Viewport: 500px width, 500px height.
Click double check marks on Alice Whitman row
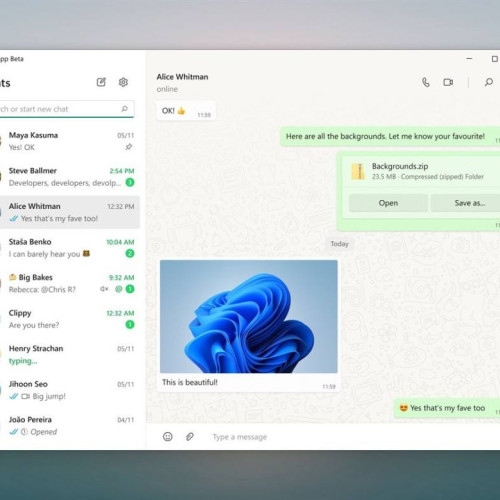(x=14, y=219)
